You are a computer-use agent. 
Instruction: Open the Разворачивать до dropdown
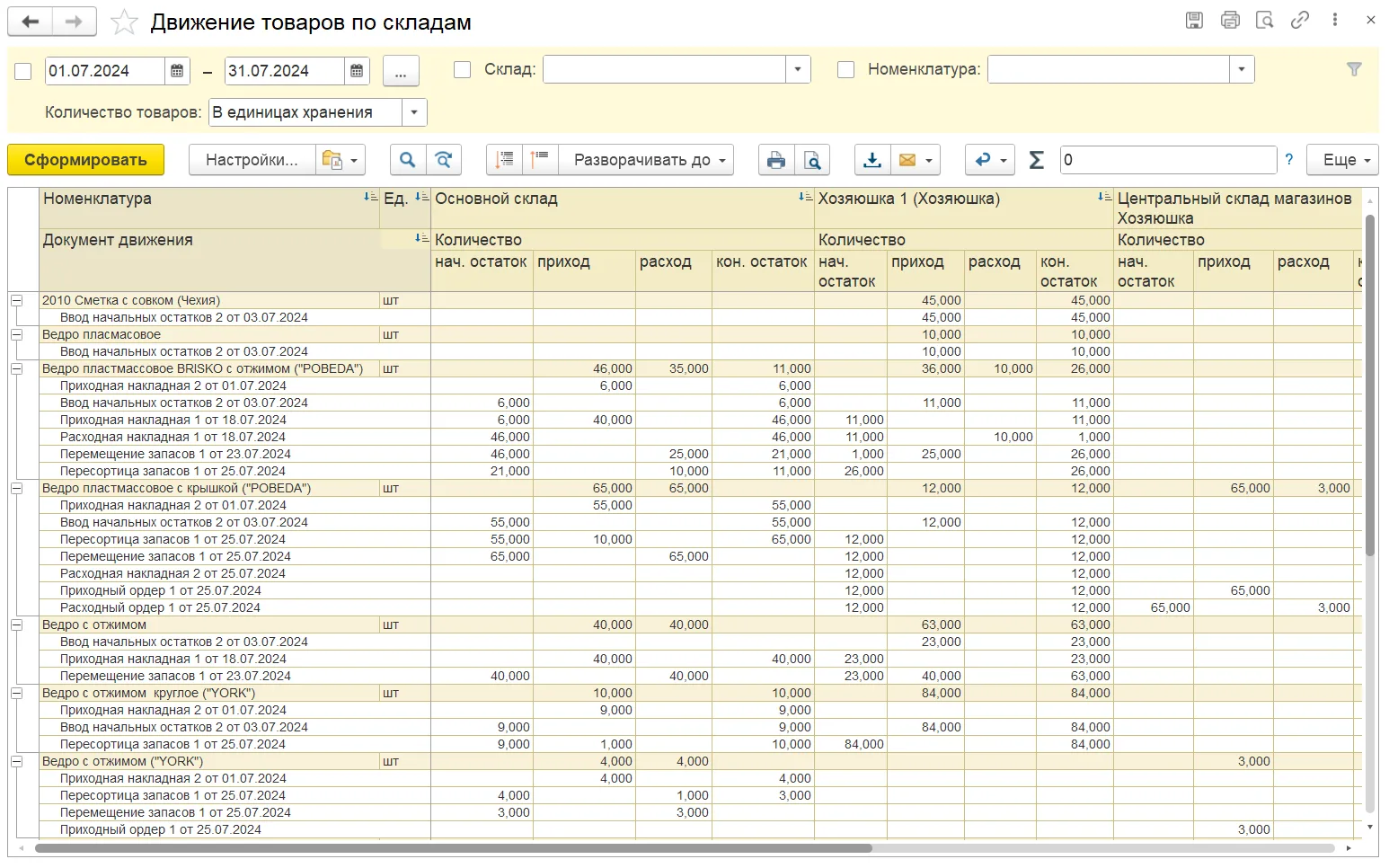click(645, 160)
